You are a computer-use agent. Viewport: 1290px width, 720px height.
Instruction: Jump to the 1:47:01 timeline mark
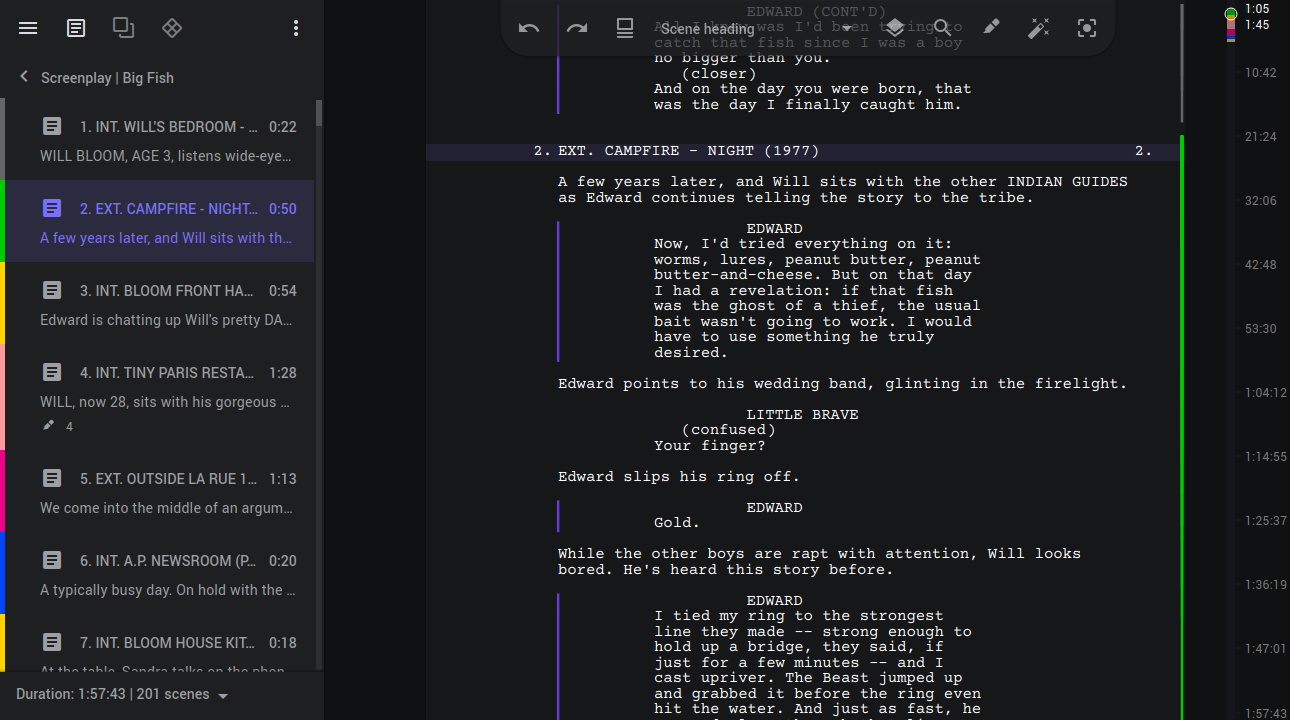(1265, 649)
